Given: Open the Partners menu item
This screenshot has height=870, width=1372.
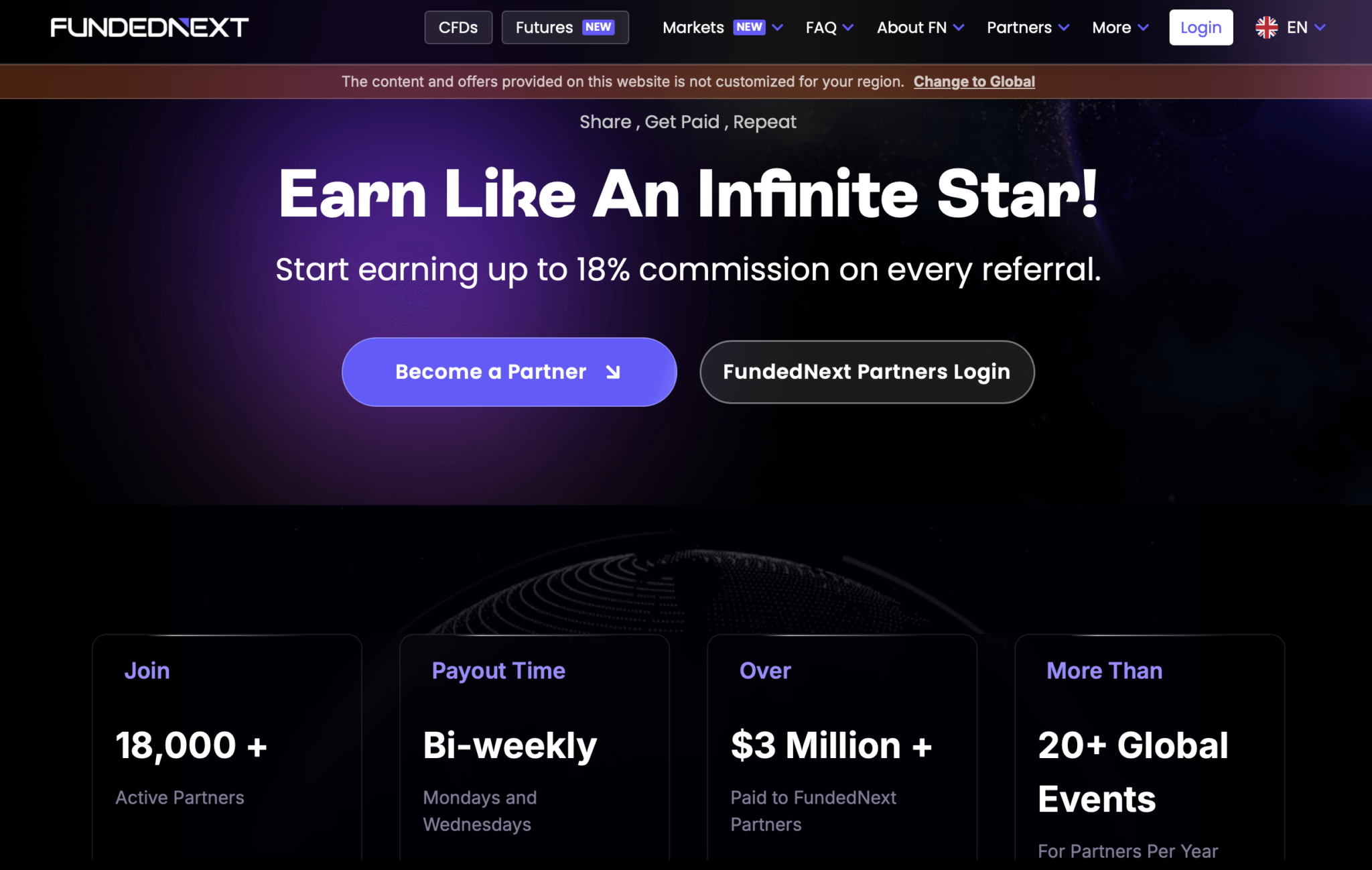Looking at the screenshot, I should [1019, 27].
